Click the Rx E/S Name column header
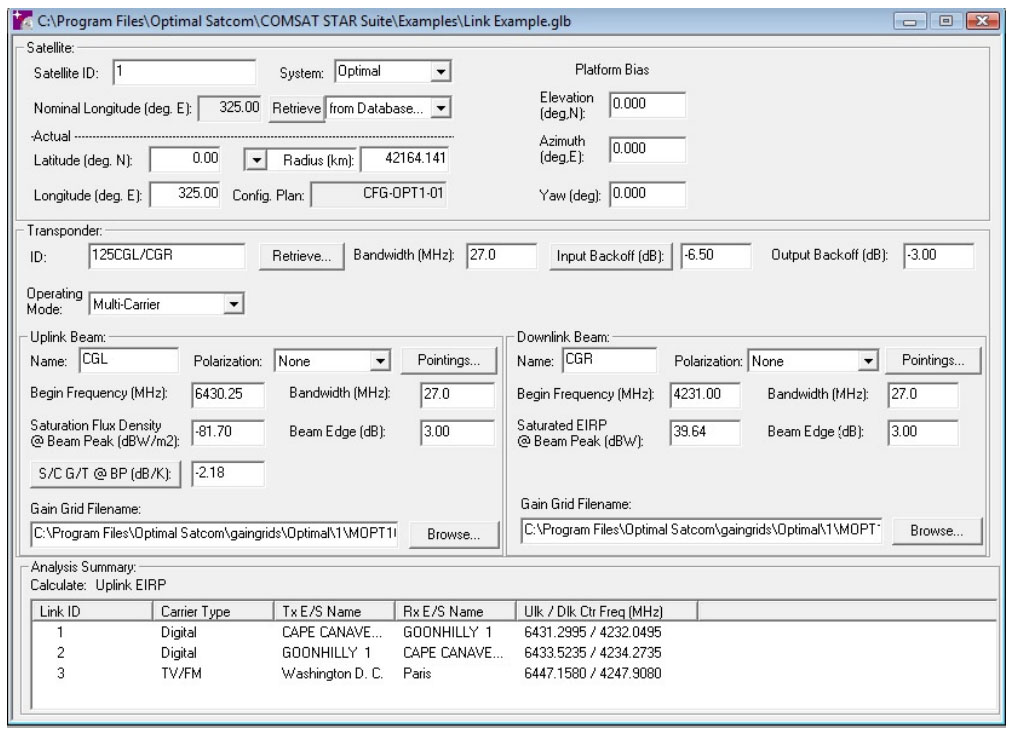 [x=455, y=611]
